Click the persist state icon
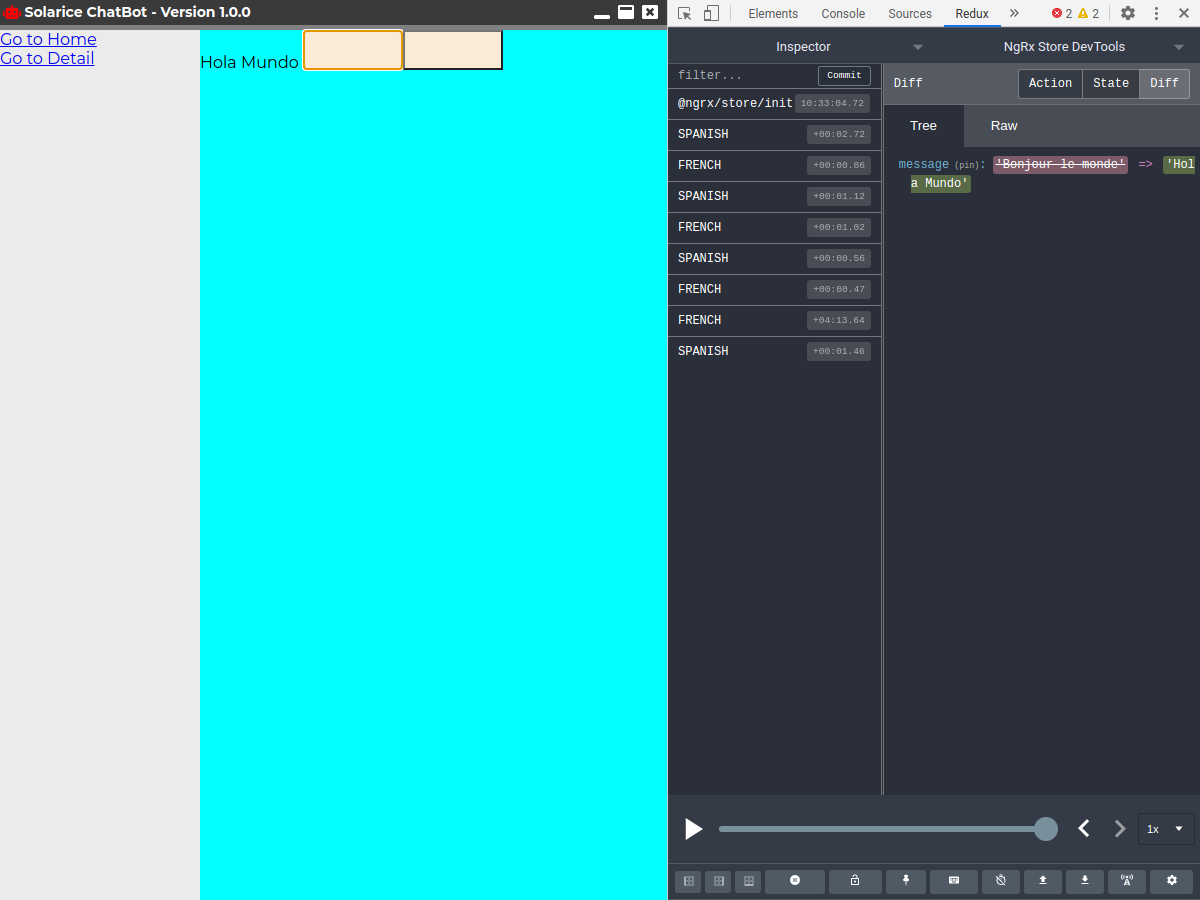 click(1001, 881)
